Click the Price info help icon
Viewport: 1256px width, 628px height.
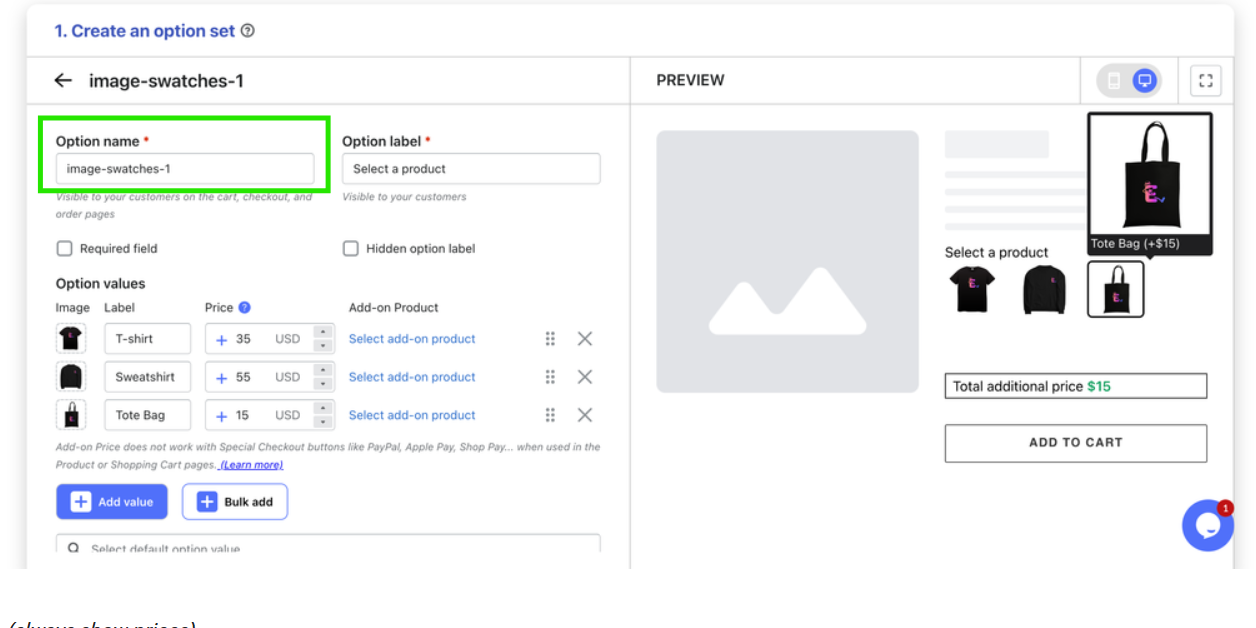click(244, 308)
